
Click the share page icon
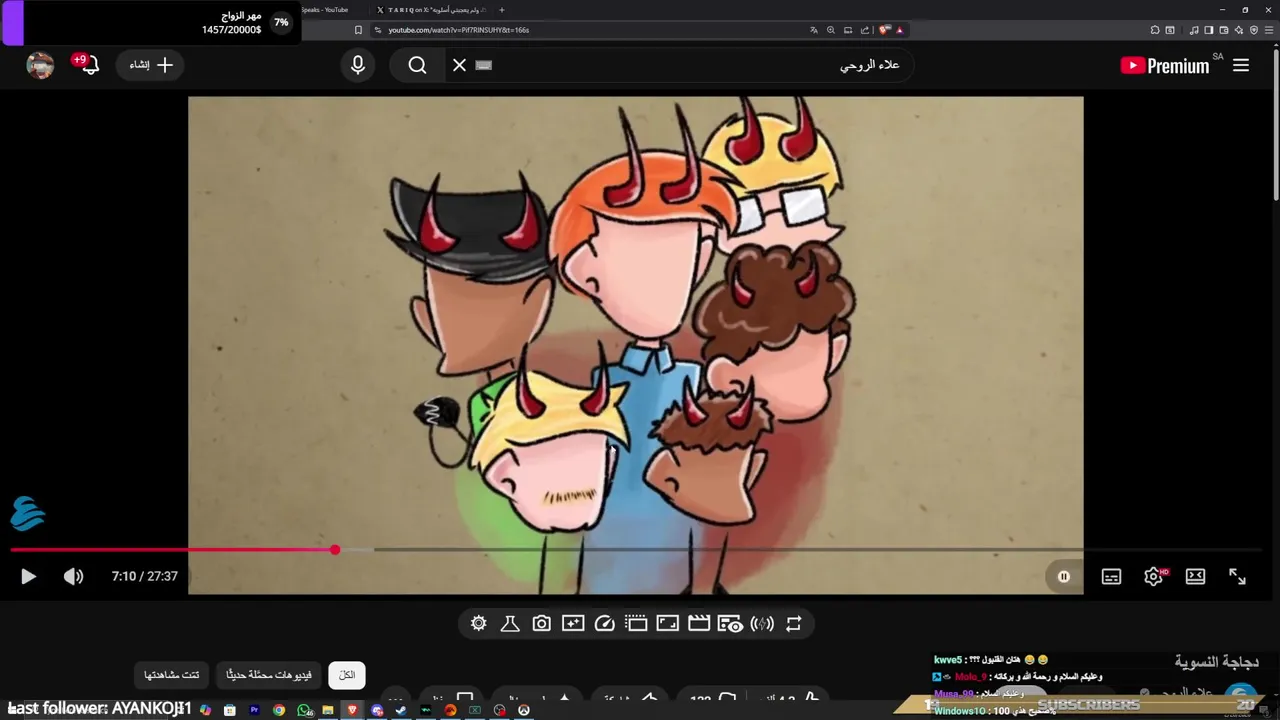click(x=865, y=30)
